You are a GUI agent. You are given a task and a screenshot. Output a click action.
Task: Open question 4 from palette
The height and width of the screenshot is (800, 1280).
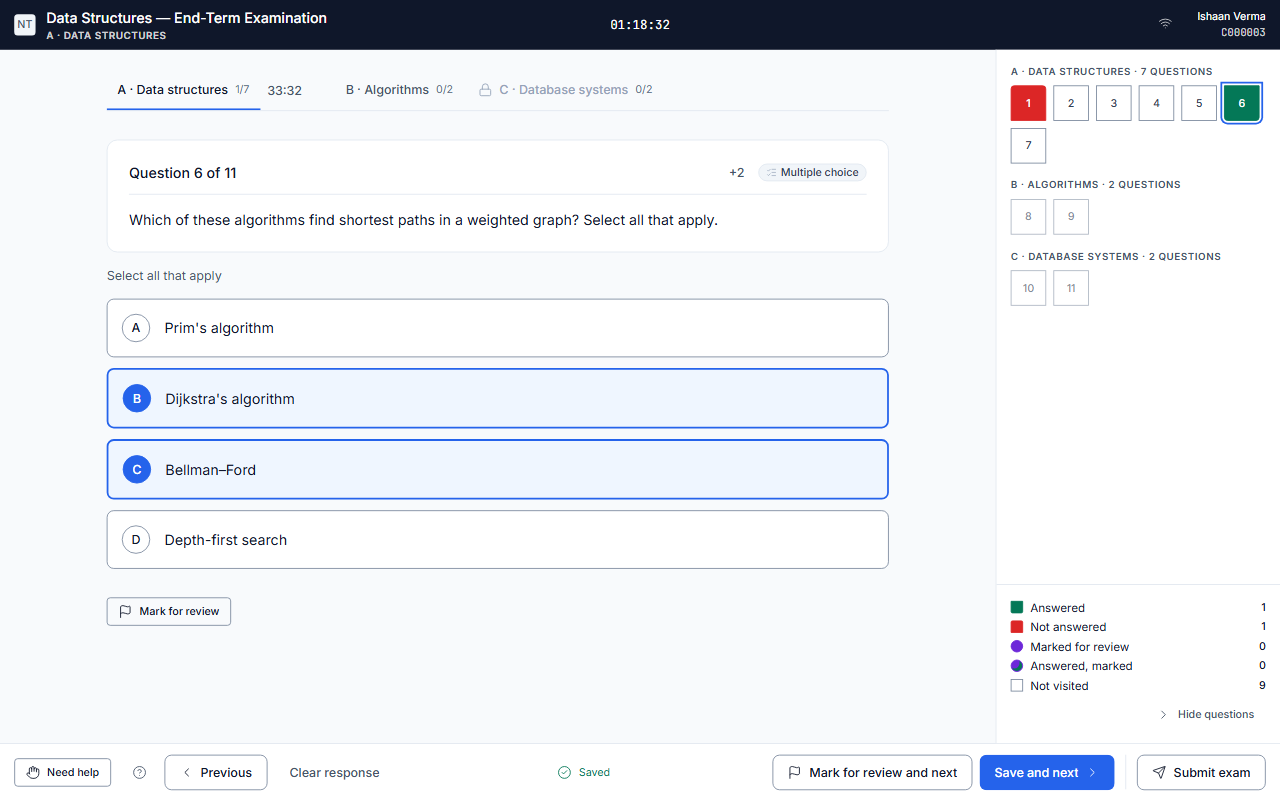[x=1156, y=103]
